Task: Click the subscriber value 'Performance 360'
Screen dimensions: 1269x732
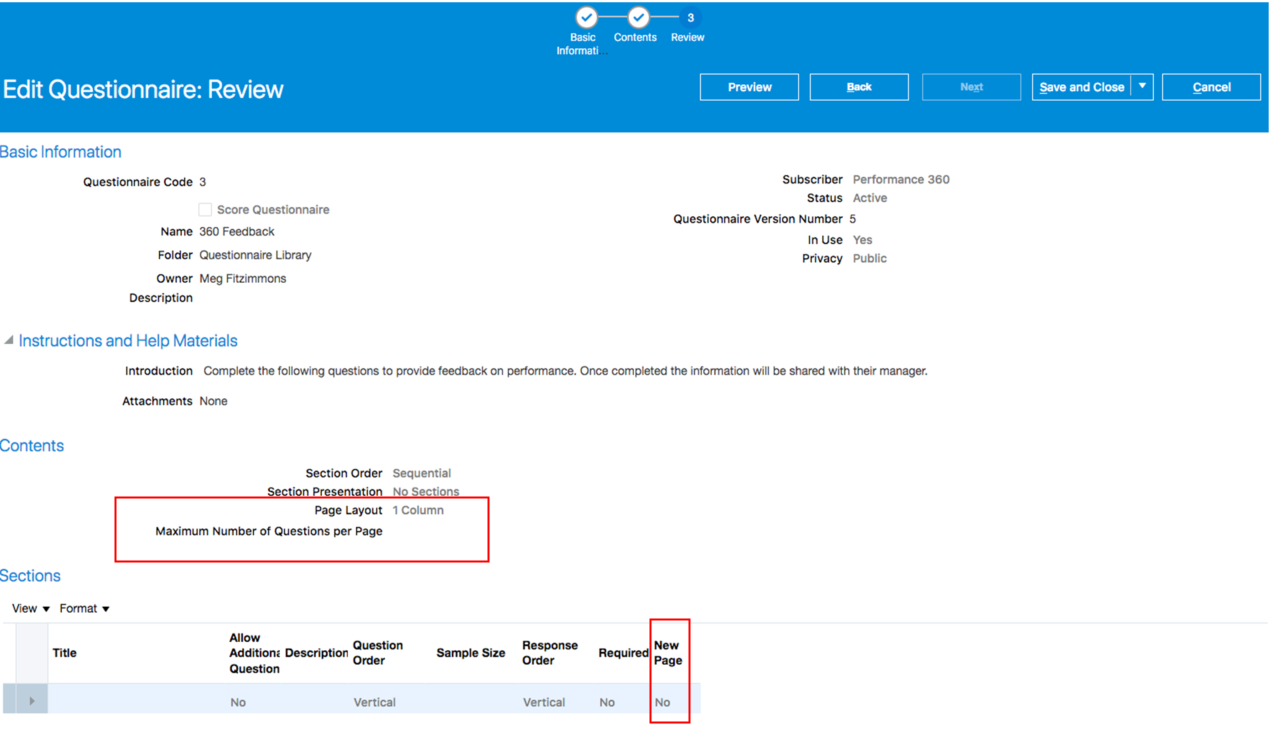Action: tap(901, 180)
